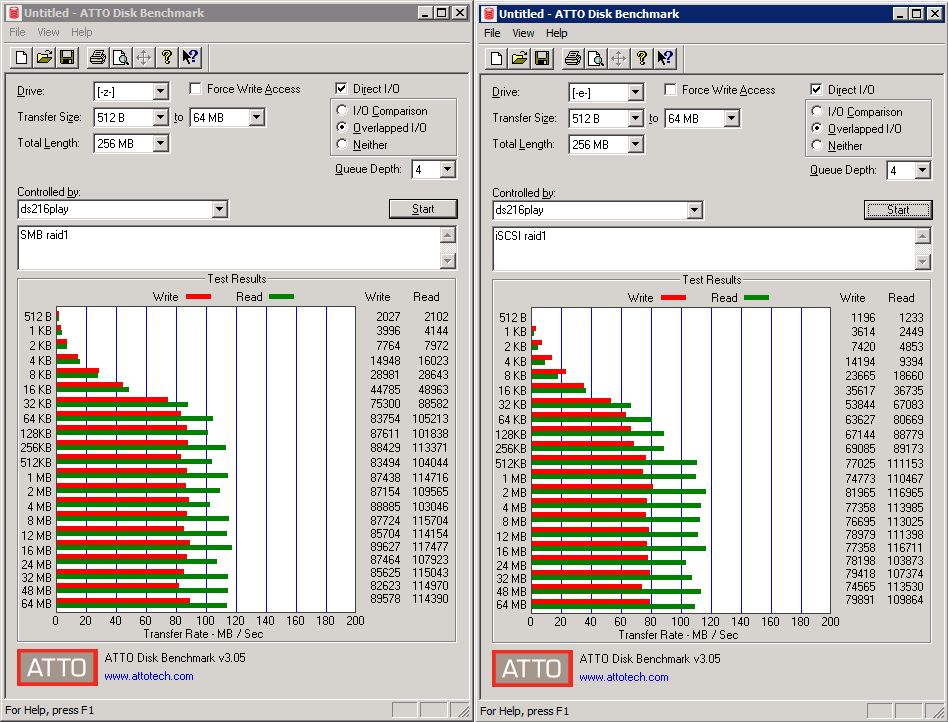Click the green Read legend swatch, left window
The width and height of the screenshot is (948, 722).
tap(281, 297)
